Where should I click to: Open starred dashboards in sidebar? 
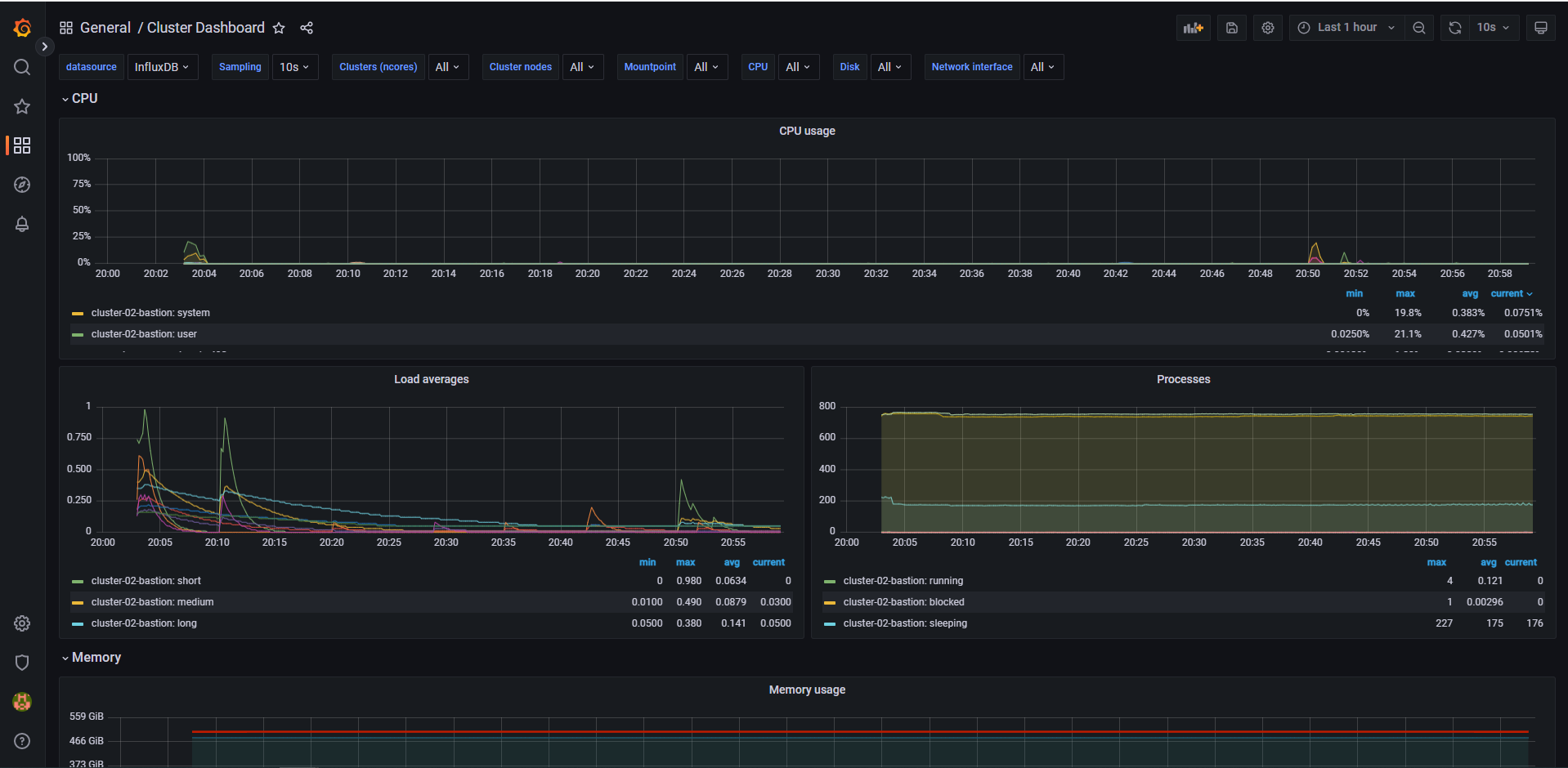coord(22,106)
